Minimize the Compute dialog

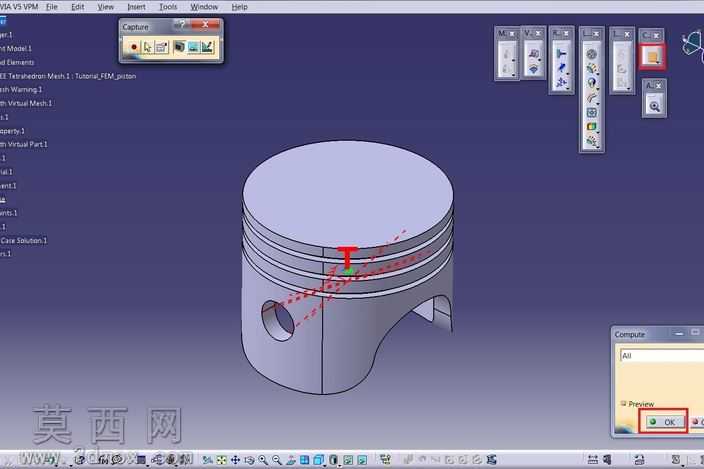click(x=679, y=333)
